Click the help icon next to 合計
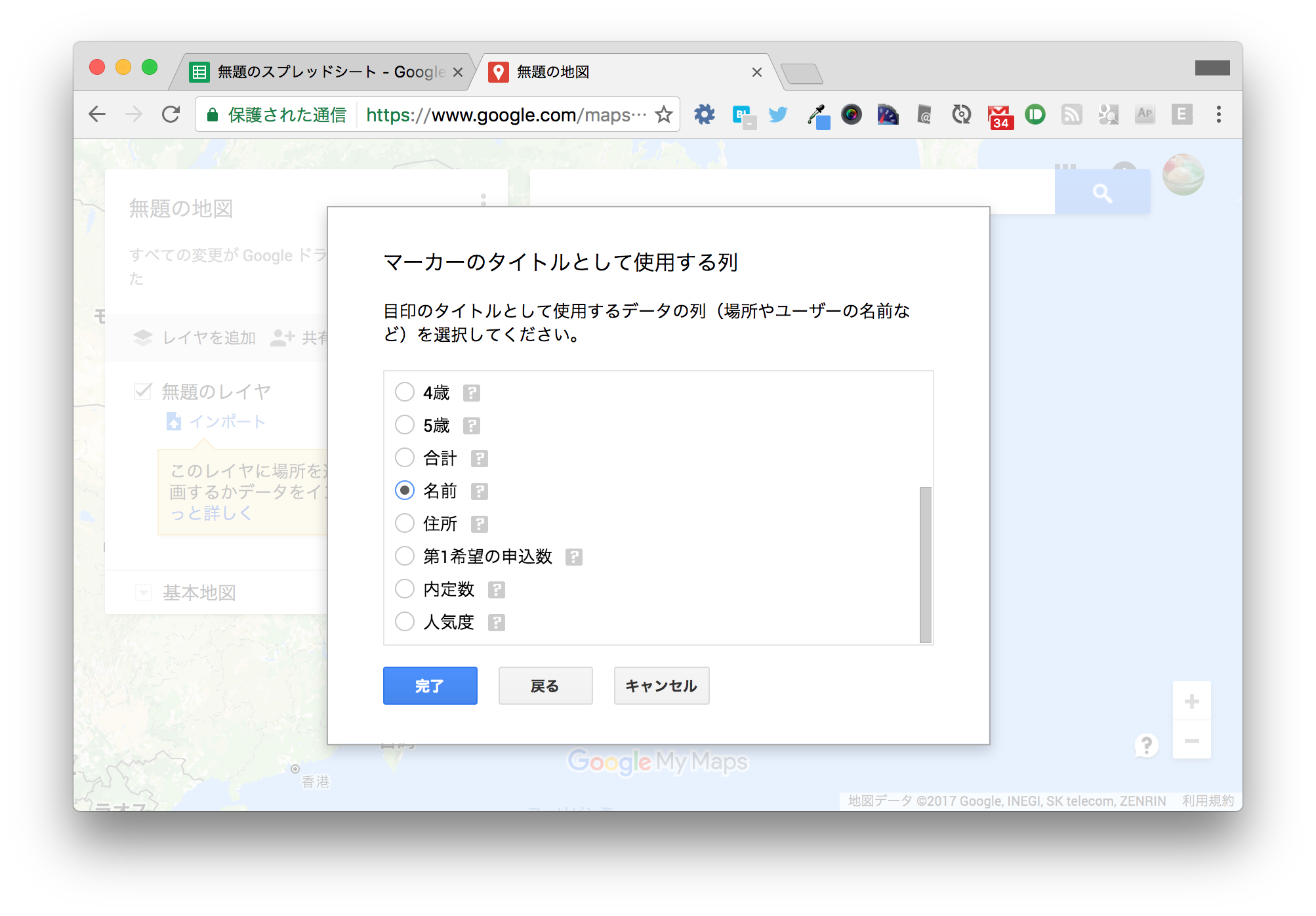Viewport: 1316px width, 916px height. click(x=480, y=459)
